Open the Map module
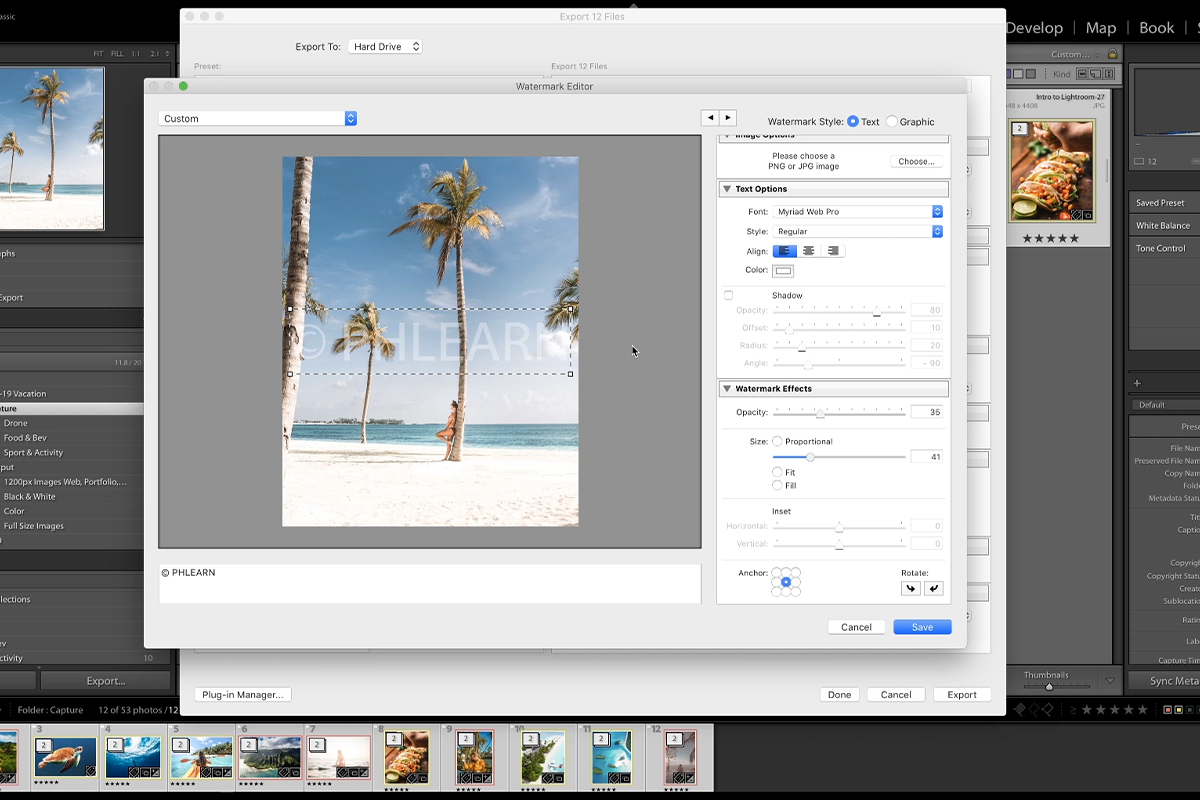Viewport: 1200px width, 800px height. coord(1100,27)
